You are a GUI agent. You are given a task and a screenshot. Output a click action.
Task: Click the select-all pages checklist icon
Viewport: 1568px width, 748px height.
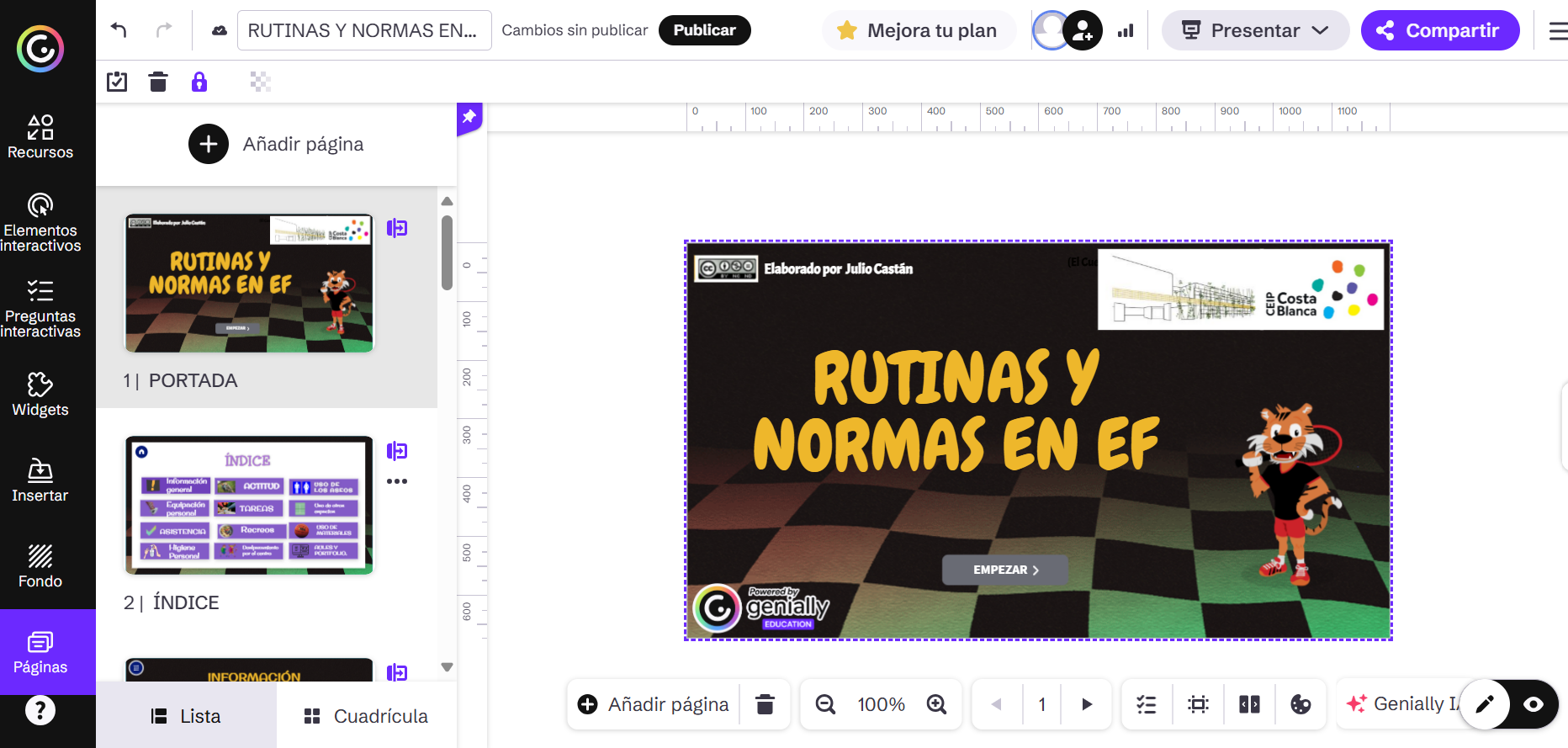[117, 82]
